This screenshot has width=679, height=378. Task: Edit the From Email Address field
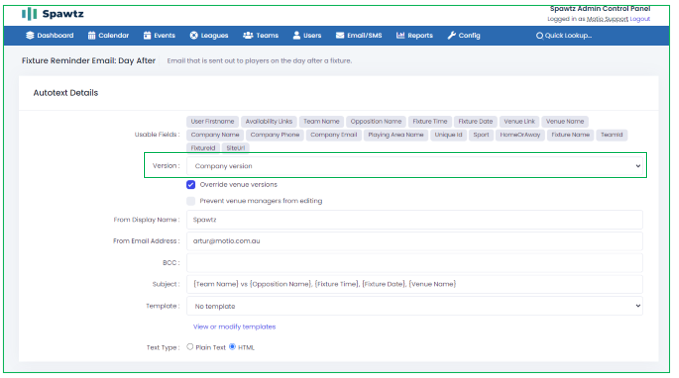click(414, 241)
